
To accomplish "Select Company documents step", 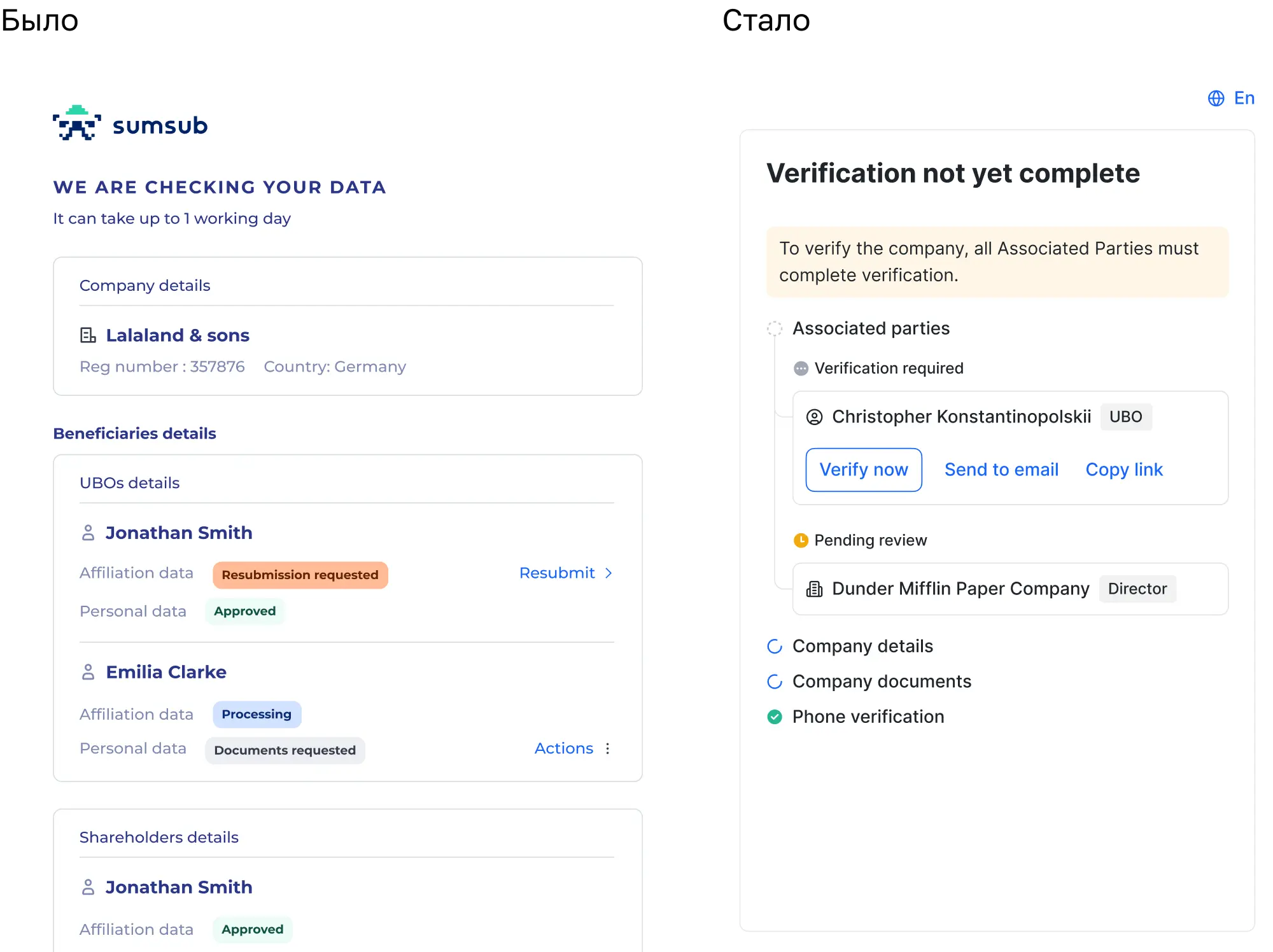I will tap(882, 682).
